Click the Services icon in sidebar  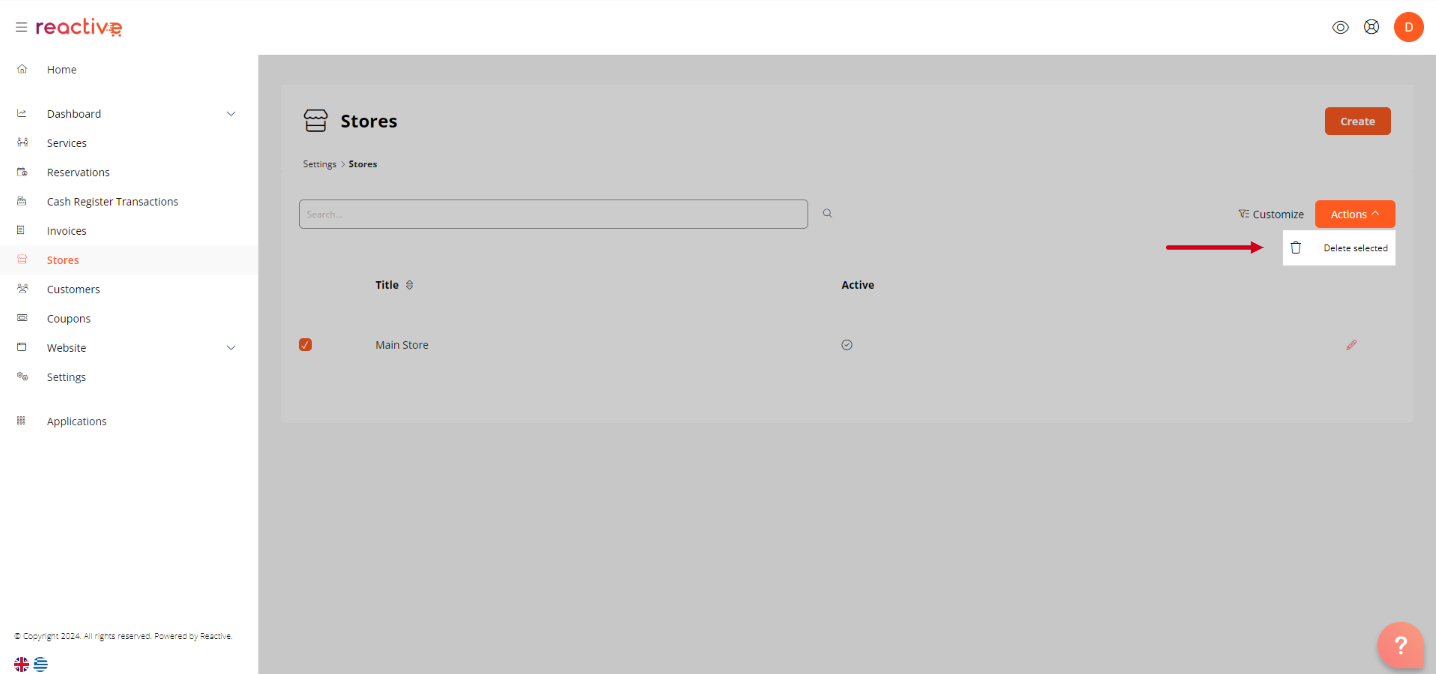click(x=22, y=142)
